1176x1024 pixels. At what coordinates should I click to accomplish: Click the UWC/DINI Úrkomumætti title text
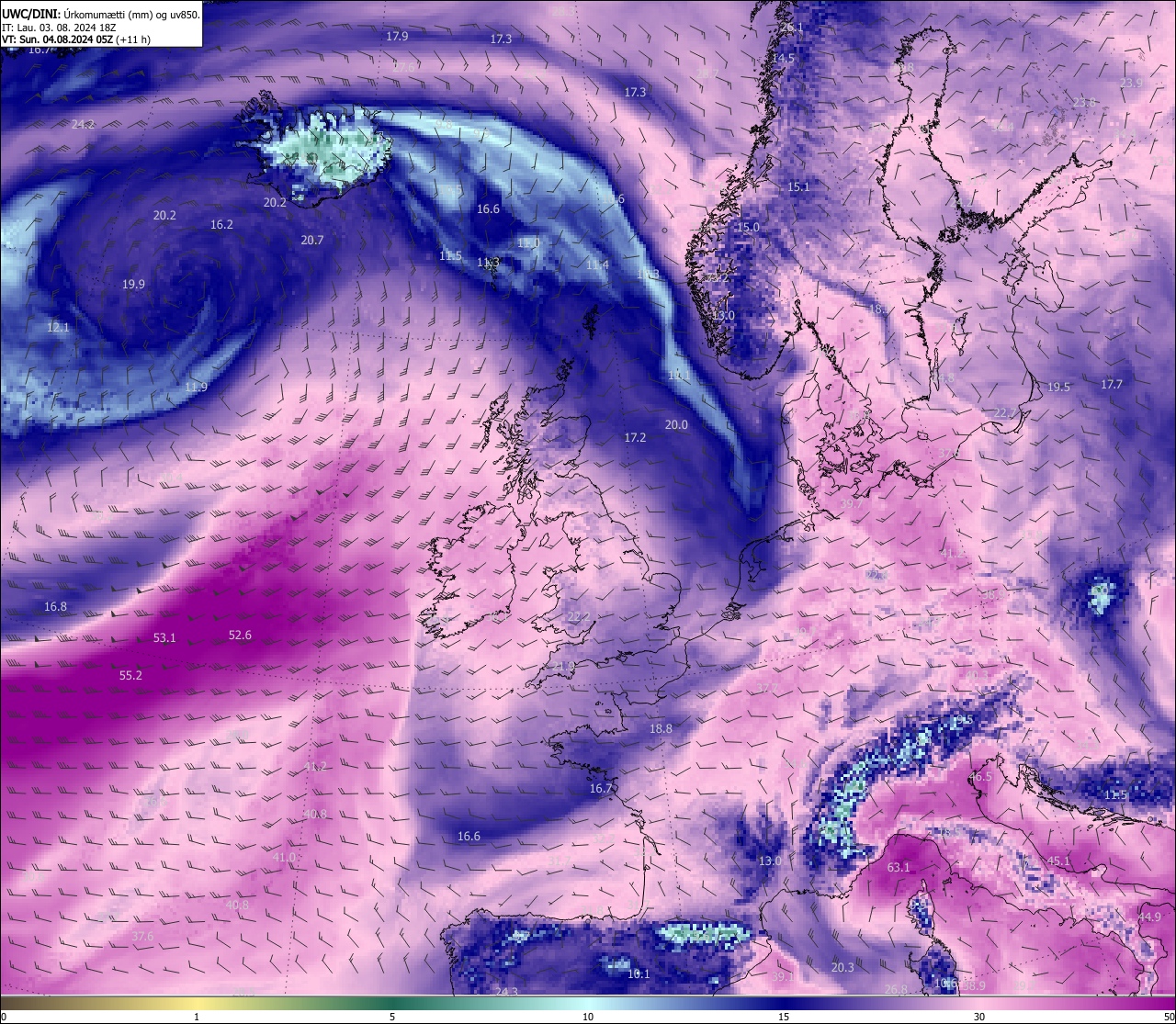[x=101, y=14]
